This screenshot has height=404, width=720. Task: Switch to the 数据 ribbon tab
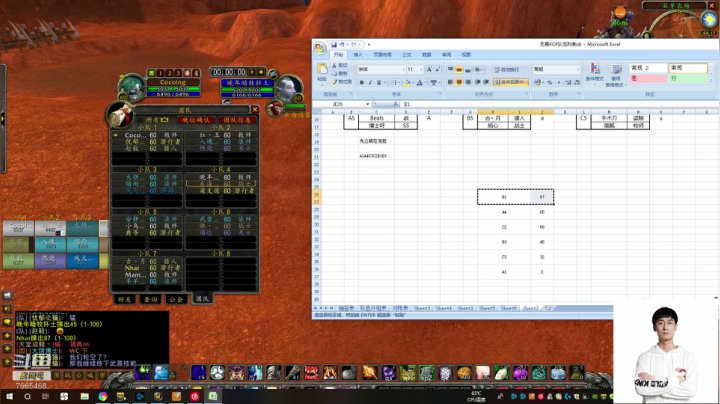427,55
